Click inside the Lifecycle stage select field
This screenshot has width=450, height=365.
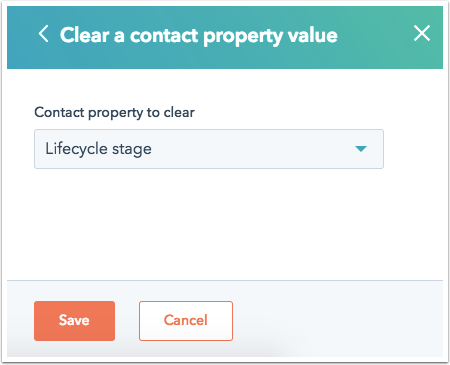tap(209, 149)
